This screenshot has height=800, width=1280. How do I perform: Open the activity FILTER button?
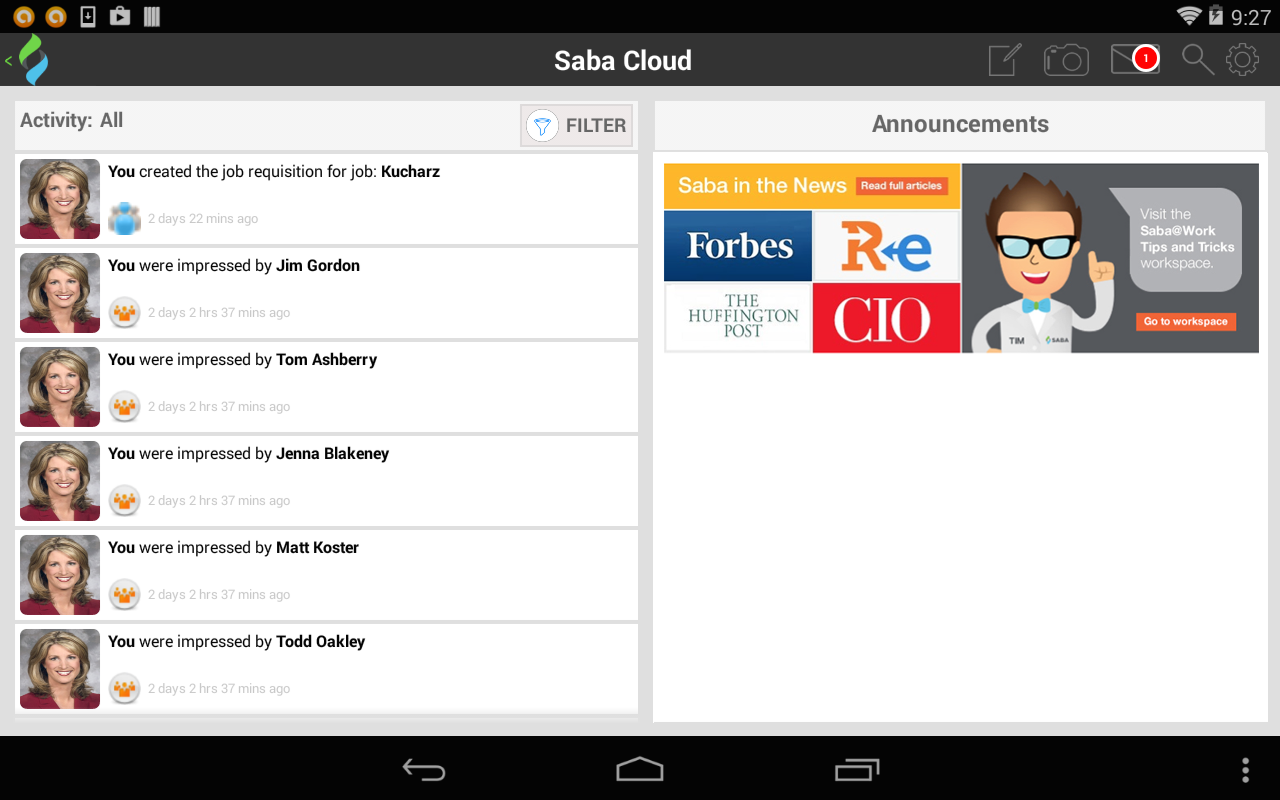pyautogui.click(x=577, y=126)
